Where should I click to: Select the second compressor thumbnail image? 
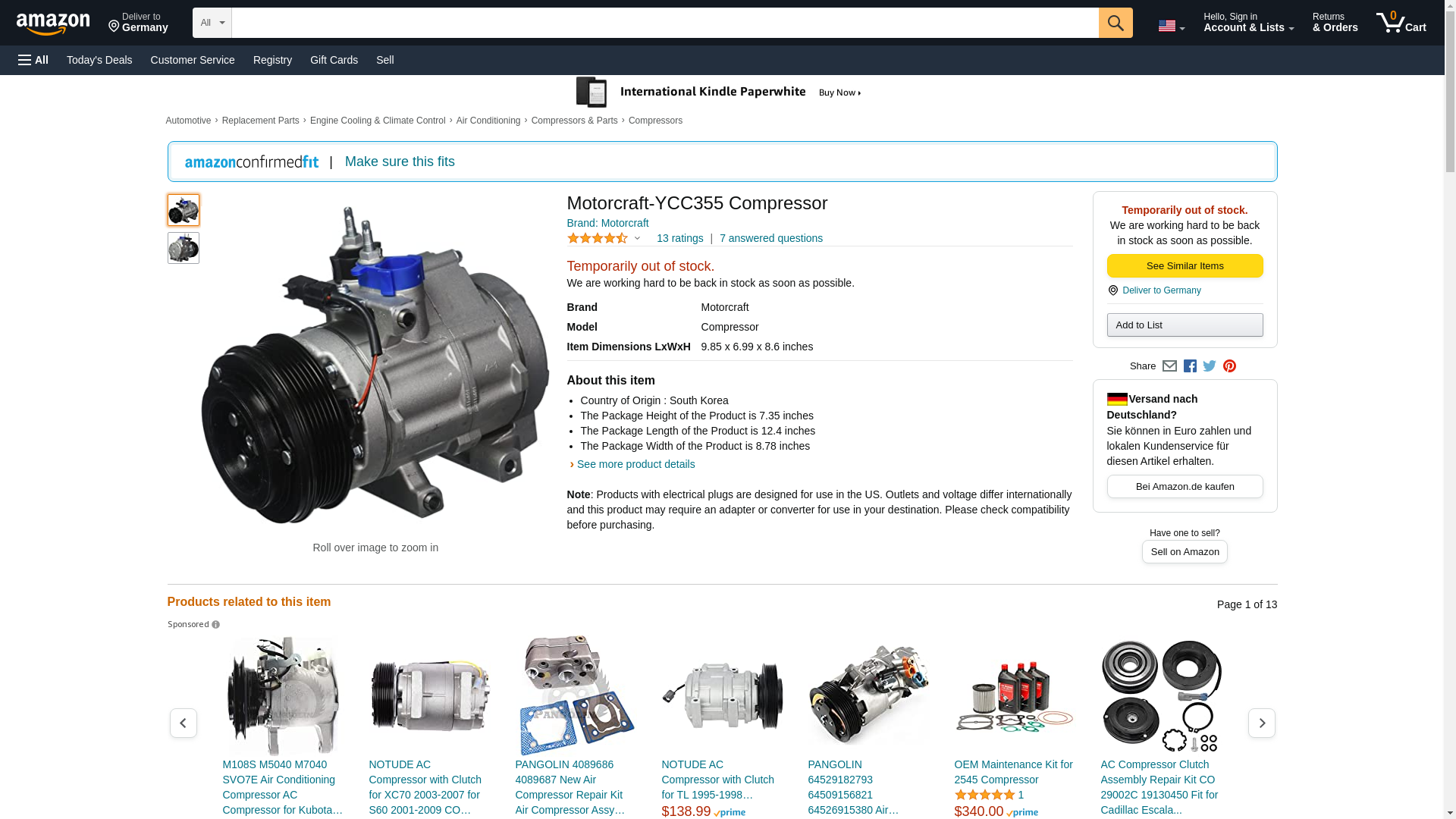184,248
